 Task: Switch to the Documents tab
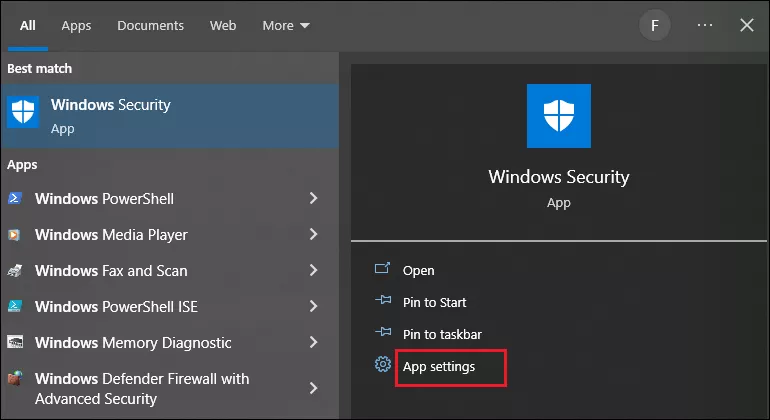click(150, 26)
